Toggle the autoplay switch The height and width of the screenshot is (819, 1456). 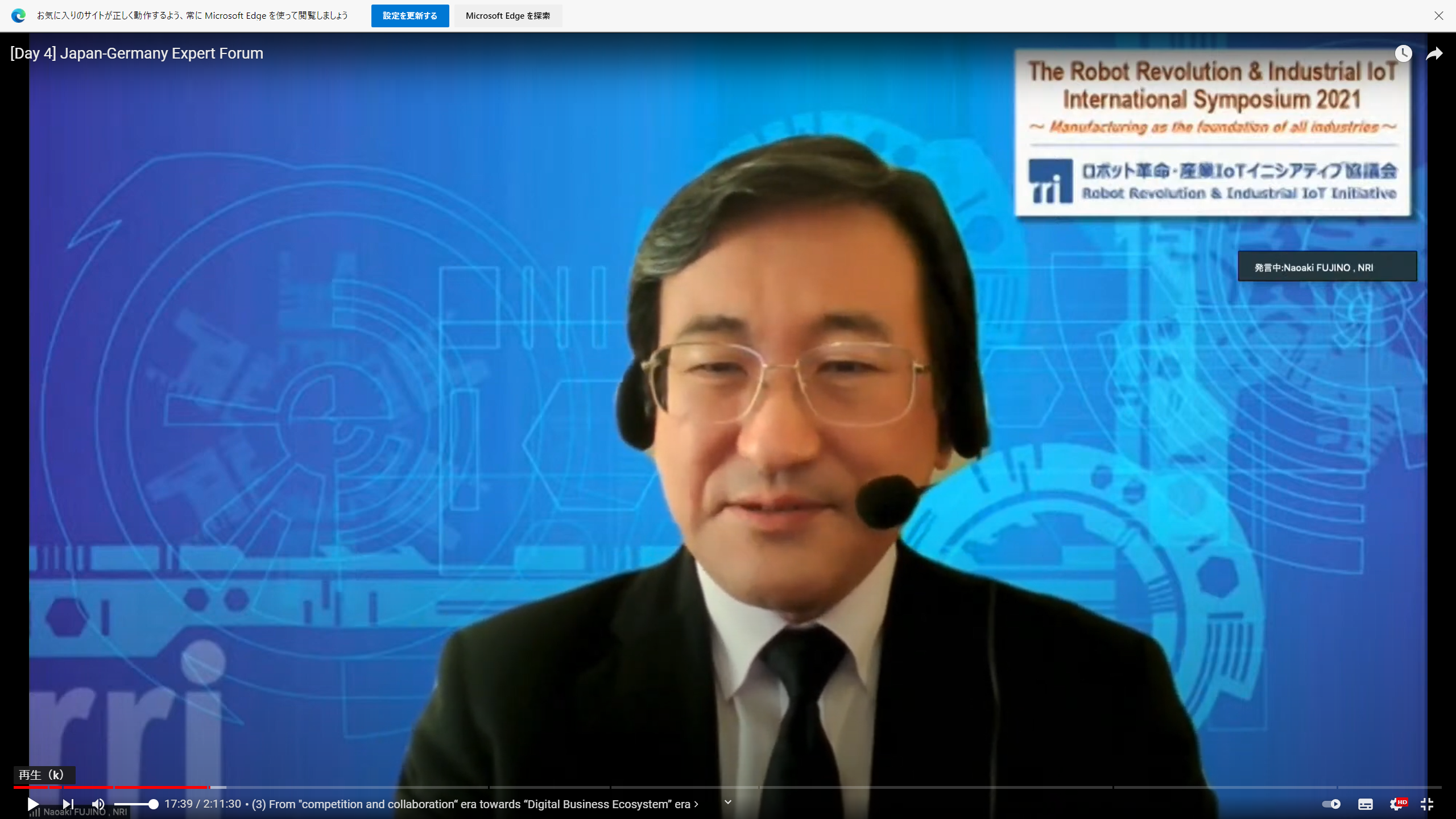coord(1331,804)
